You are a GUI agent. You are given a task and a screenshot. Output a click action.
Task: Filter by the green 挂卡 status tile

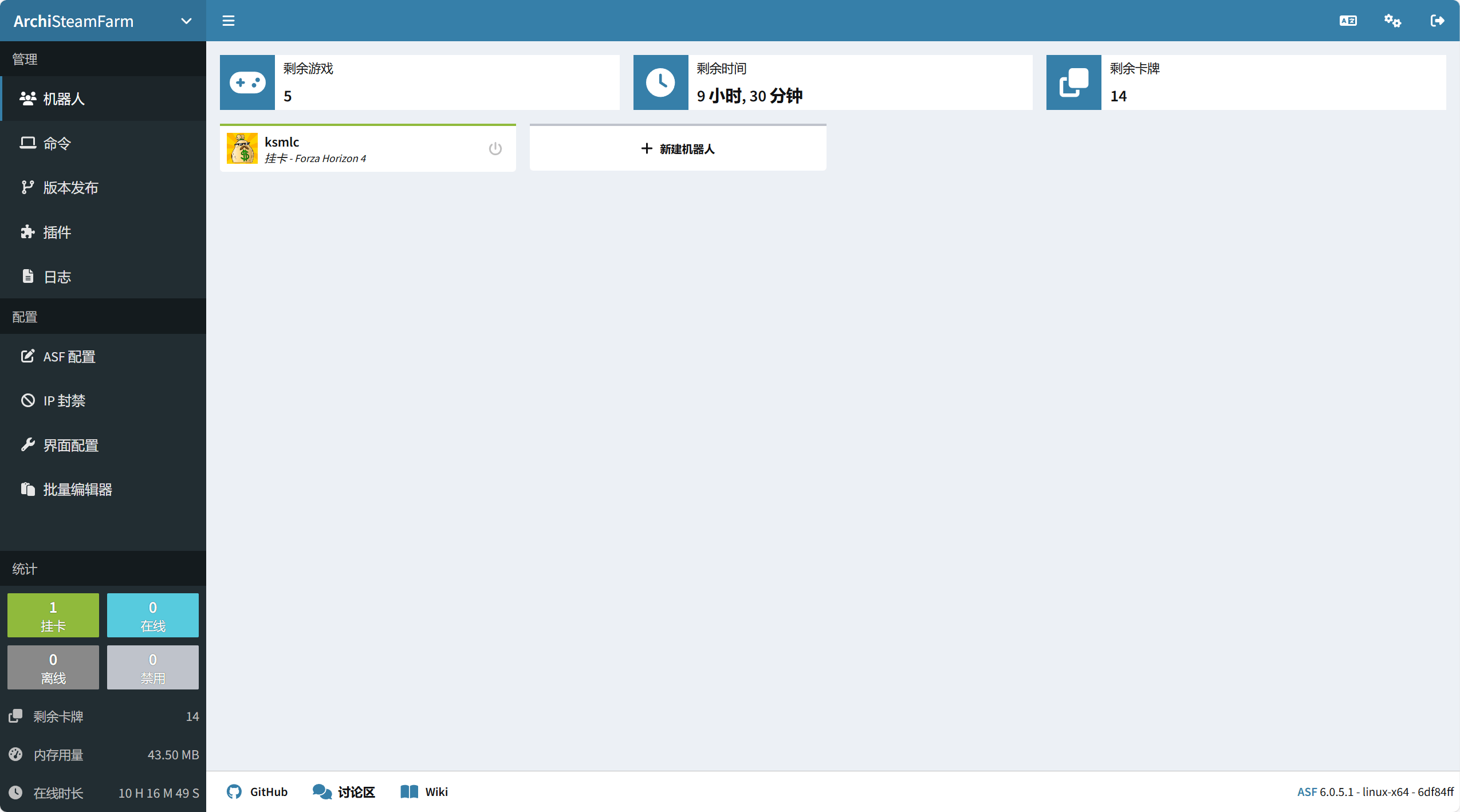click(x=53, y=616)
